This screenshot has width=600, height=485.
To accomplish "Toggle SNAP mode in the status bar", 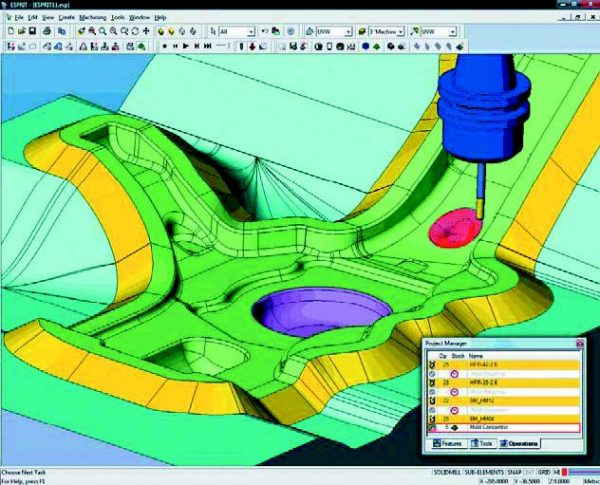I will (x=514, y=472).
